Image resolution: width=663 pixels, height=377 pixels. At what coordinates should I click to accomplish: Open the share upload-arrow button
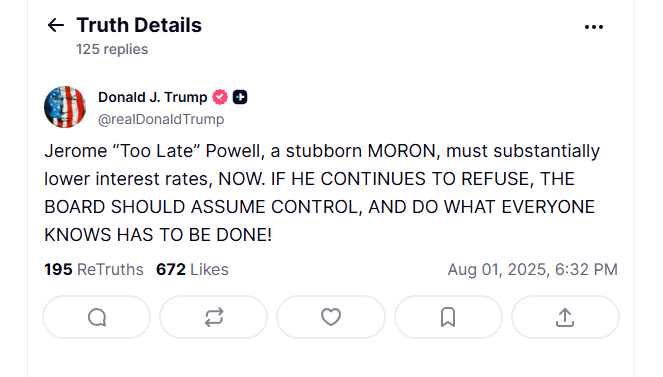(565, 317)
